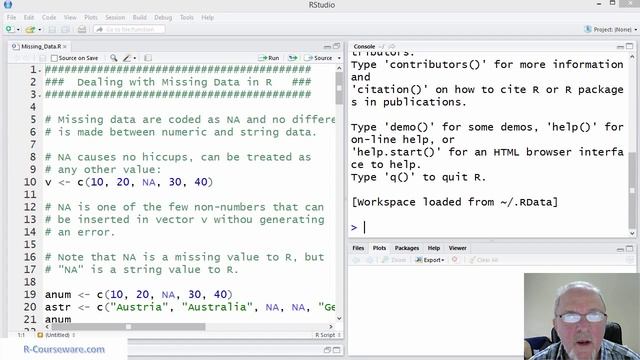Click the remove current plot red icon
The height and width of the screenshot is (360, 640).
coord(455,260)
